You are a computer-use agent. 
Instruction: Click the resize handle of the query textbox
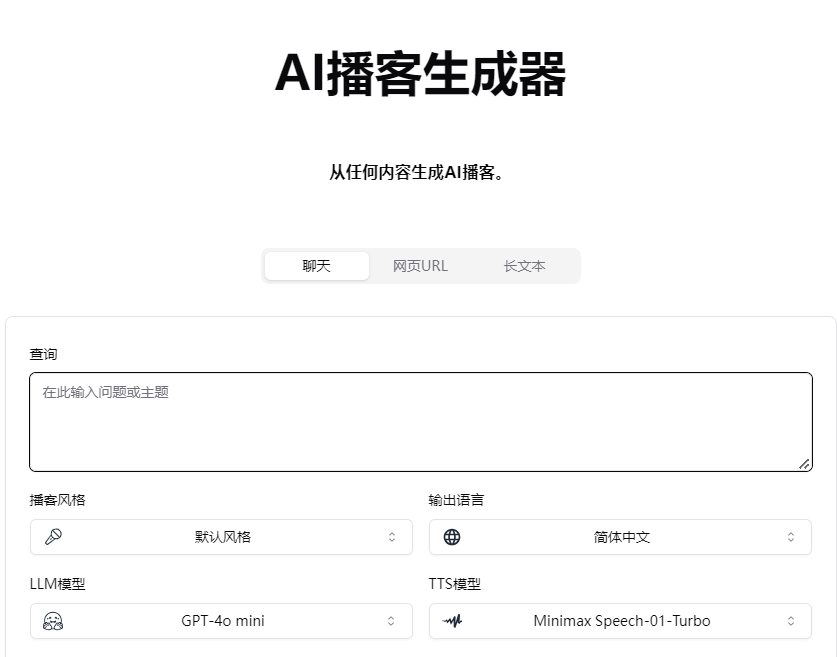click(804, 464)
